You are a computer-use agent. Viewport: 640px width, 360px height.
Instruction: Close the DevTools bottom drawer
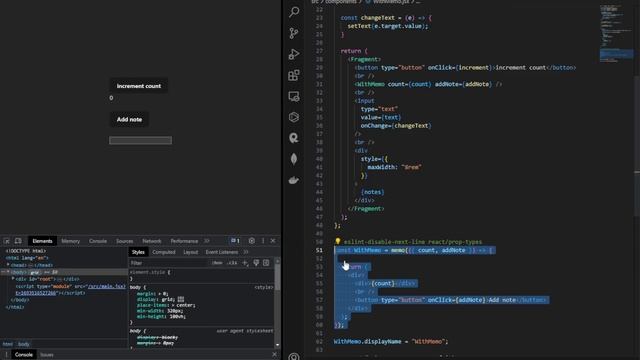click(x=274, y=354)
